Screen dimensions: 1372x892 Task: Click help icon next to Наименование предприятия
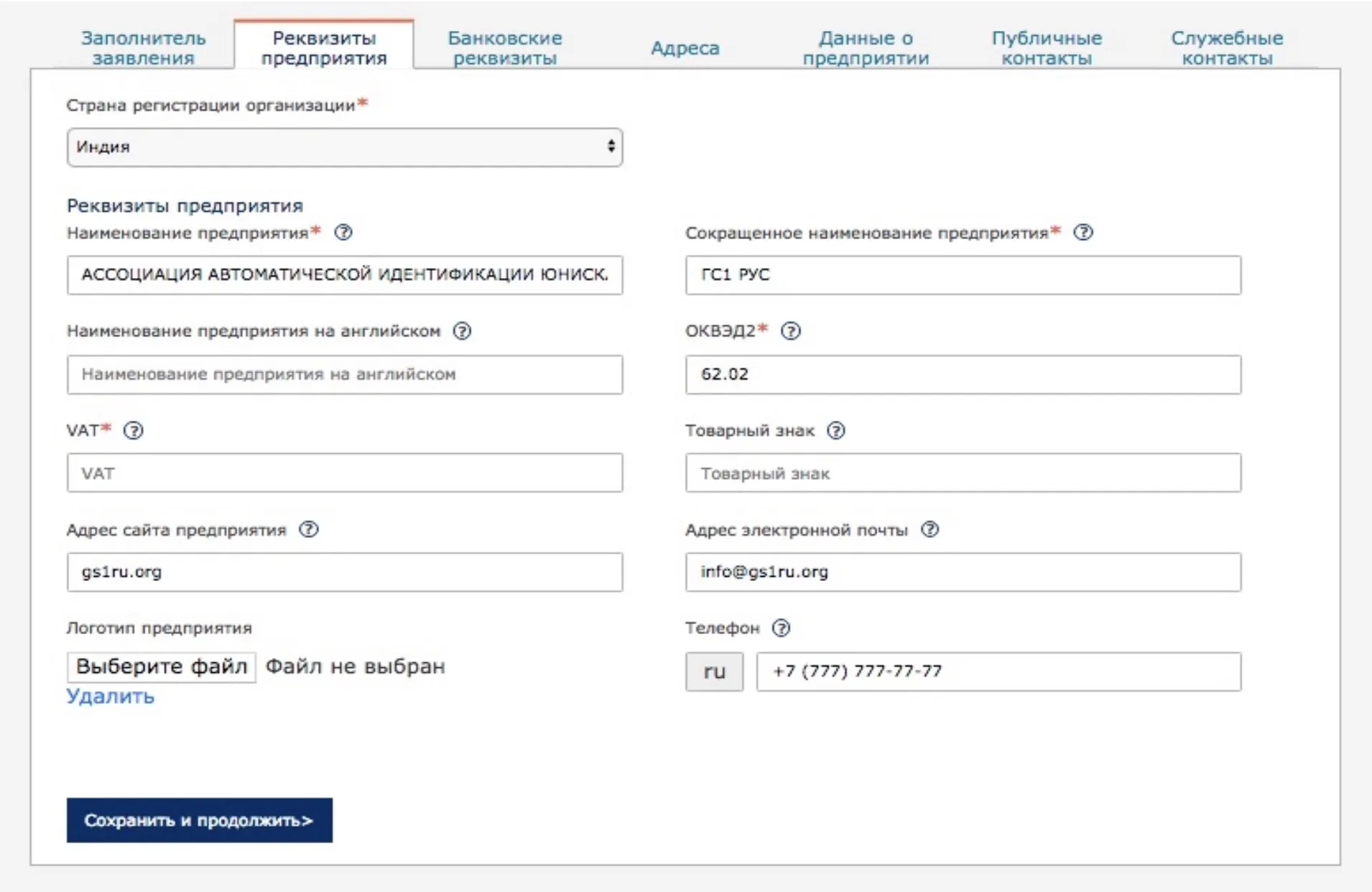343,233
